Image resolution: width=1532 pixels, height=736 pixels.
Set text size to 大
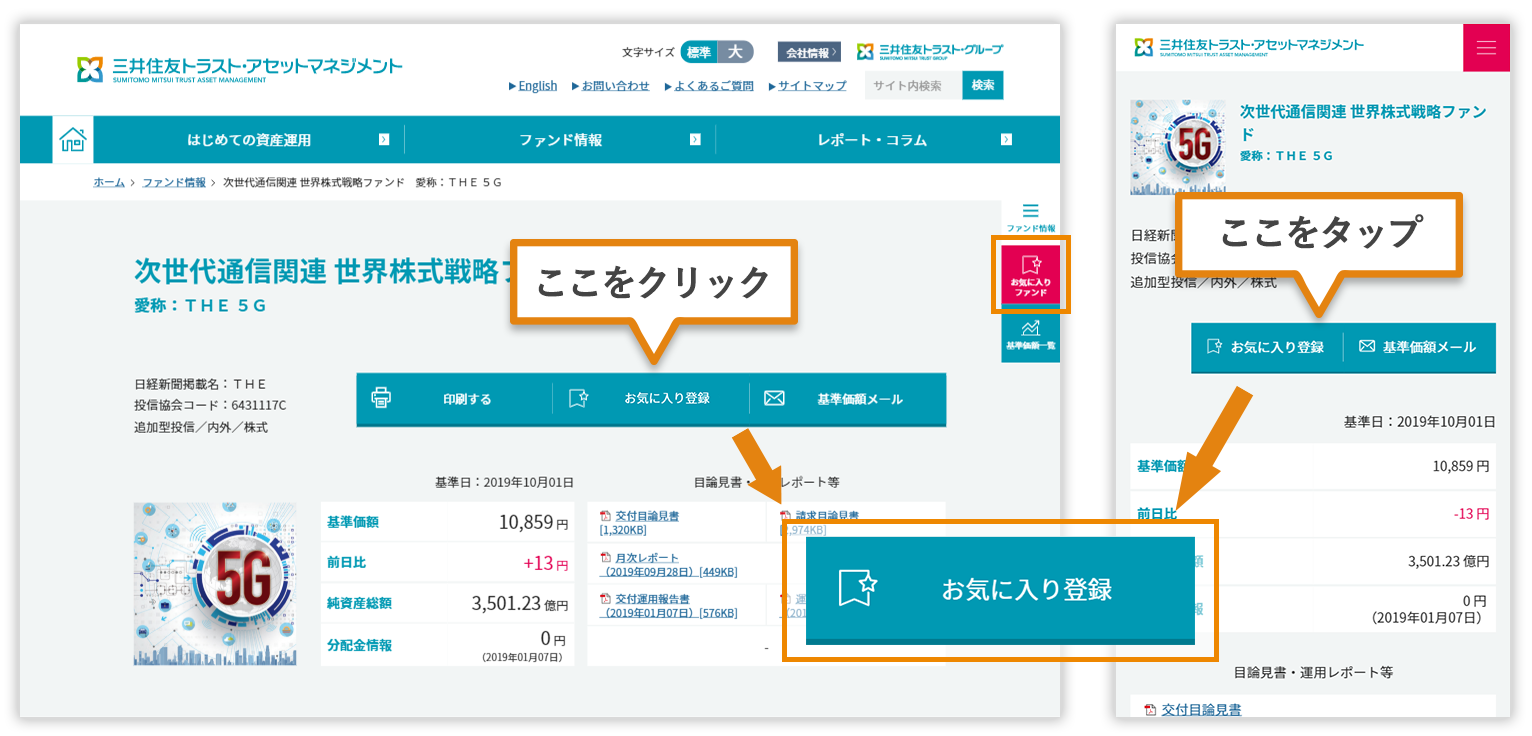coord(736,52)
